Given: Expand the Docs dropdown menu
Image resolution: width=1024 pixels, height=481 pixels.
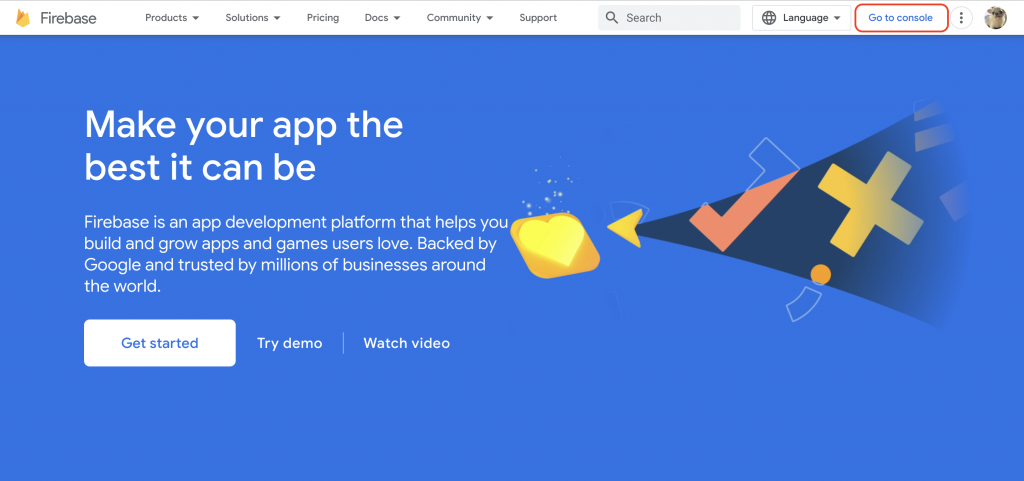Looking at the screenshot, I should 383,18.
